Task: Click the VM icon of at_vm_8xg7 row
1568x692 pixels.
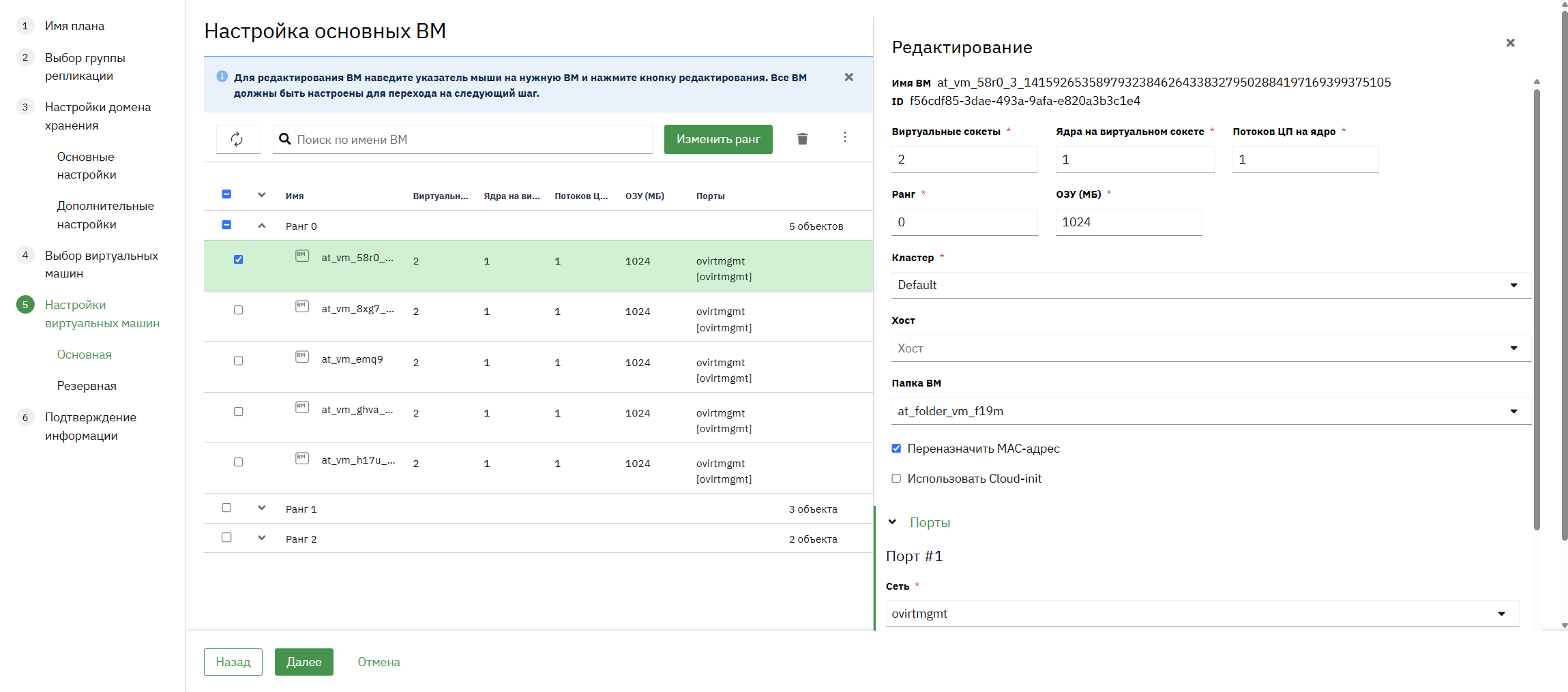Action: [x=302, y=306]
